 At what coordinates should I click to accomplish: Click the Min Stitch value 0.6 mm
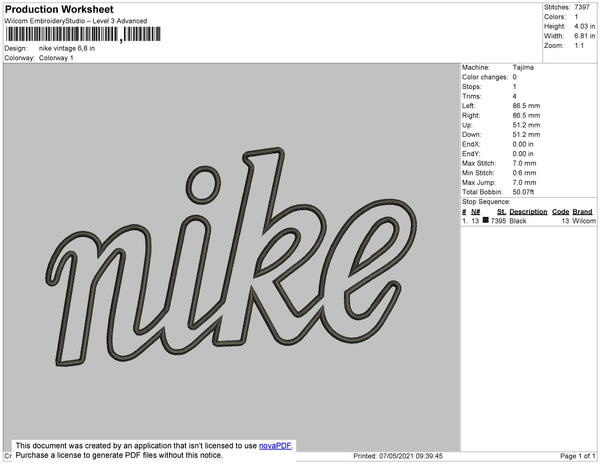pos(525,173)
